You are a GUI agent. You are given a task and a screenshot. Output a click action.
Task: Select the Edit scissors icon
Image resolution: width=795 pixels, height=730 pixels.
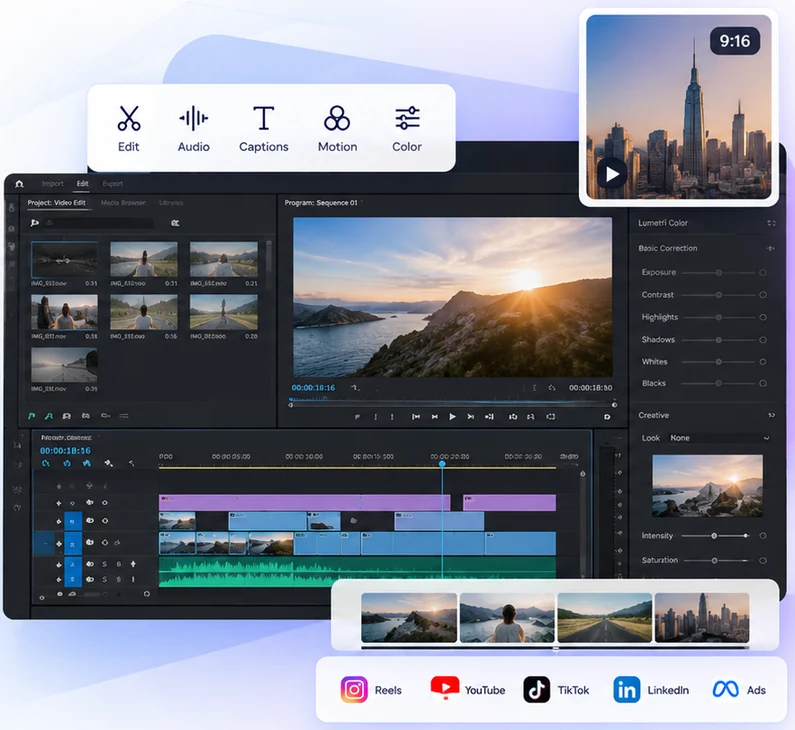(x=129, y=118)
